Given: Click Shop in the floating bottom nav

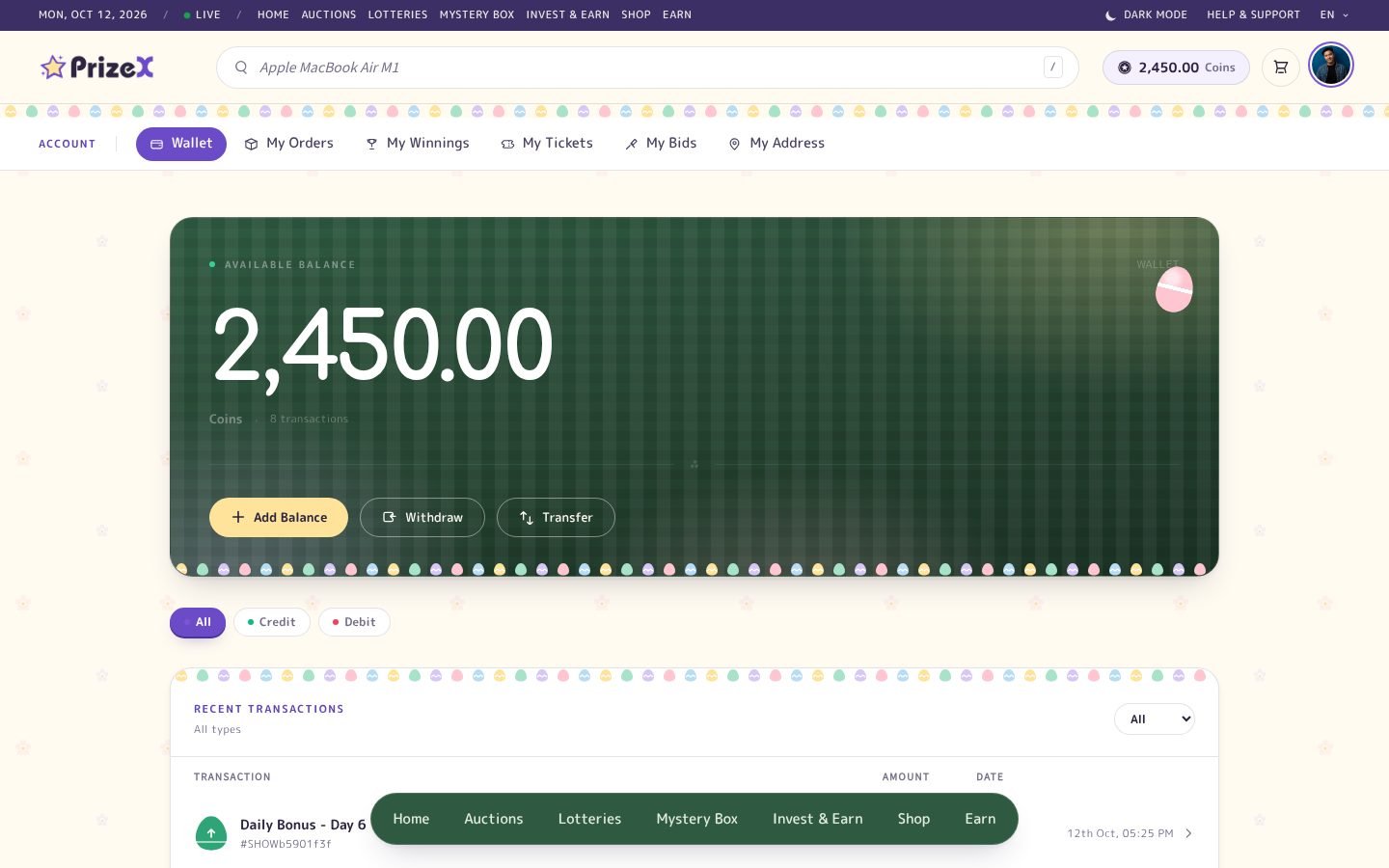Looking at the screenshot, I should (x=913, y=819).
